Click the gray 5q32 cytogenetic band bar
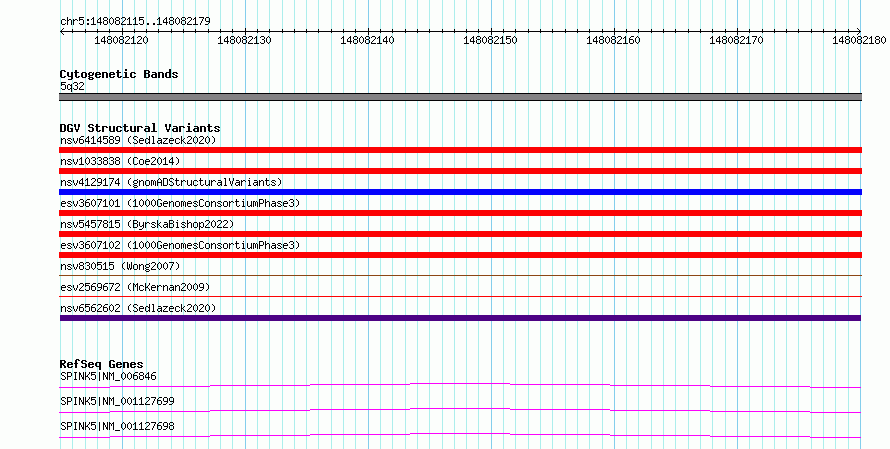The height and width of the screenshot is (449, 890). pos(460,97)
